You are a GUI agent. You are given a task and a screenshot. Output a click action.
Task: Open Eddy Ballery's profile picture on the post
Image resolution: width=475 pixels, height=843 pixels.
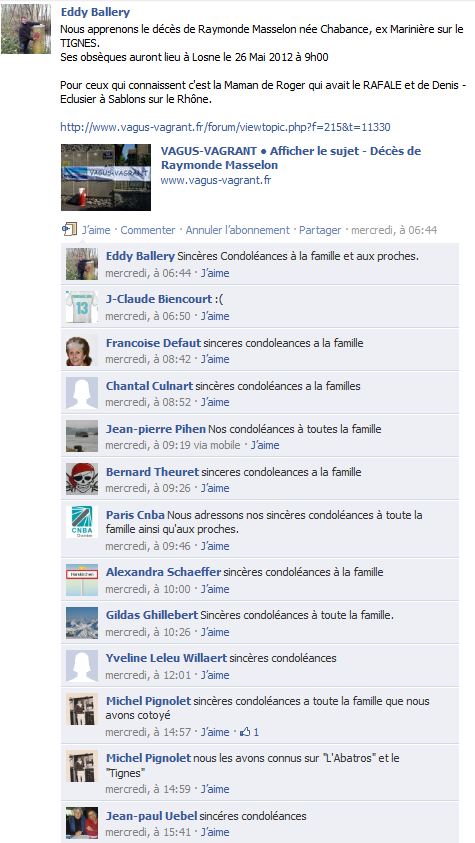(26, 30)
